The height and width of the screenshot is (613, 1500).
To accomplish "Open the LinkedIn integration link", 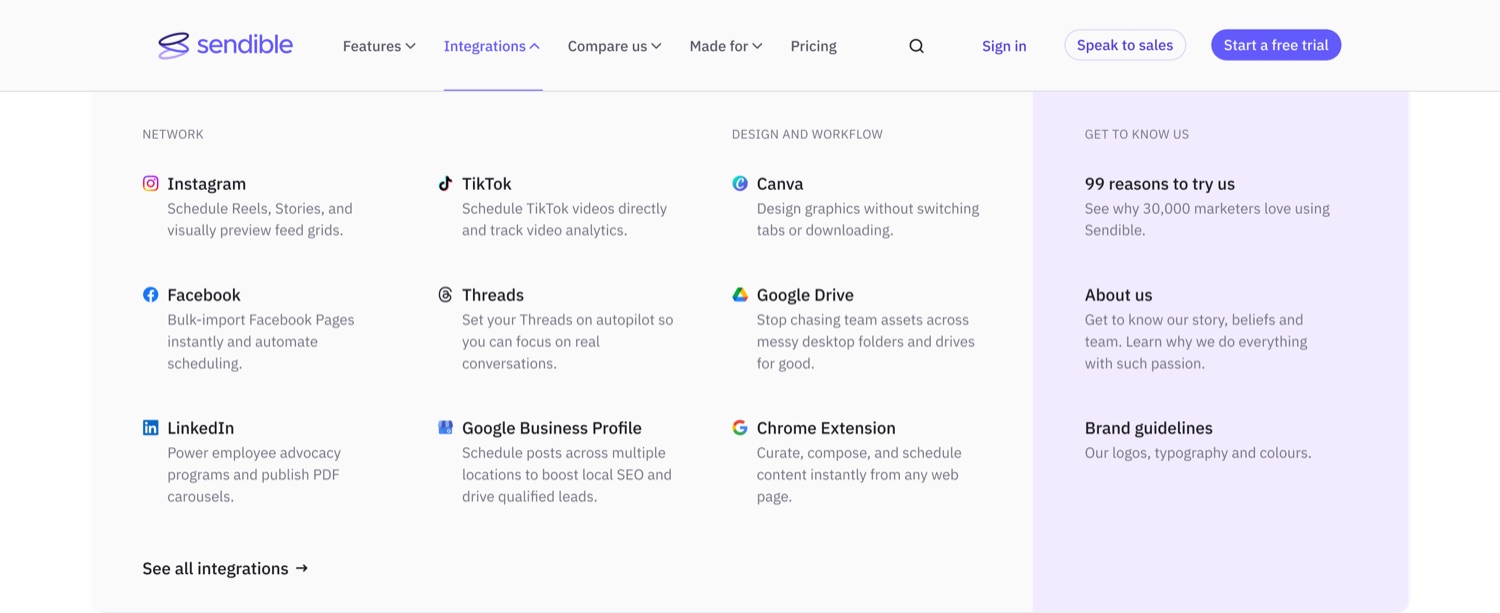I will pyautogui.click(x=200, y=427).
